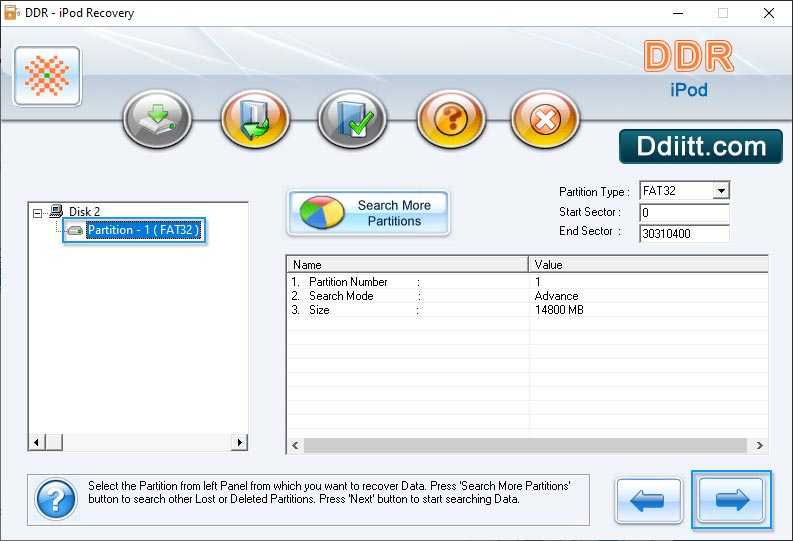Click the load log book icon
793x541 pixels.
[x=254, y=120]
